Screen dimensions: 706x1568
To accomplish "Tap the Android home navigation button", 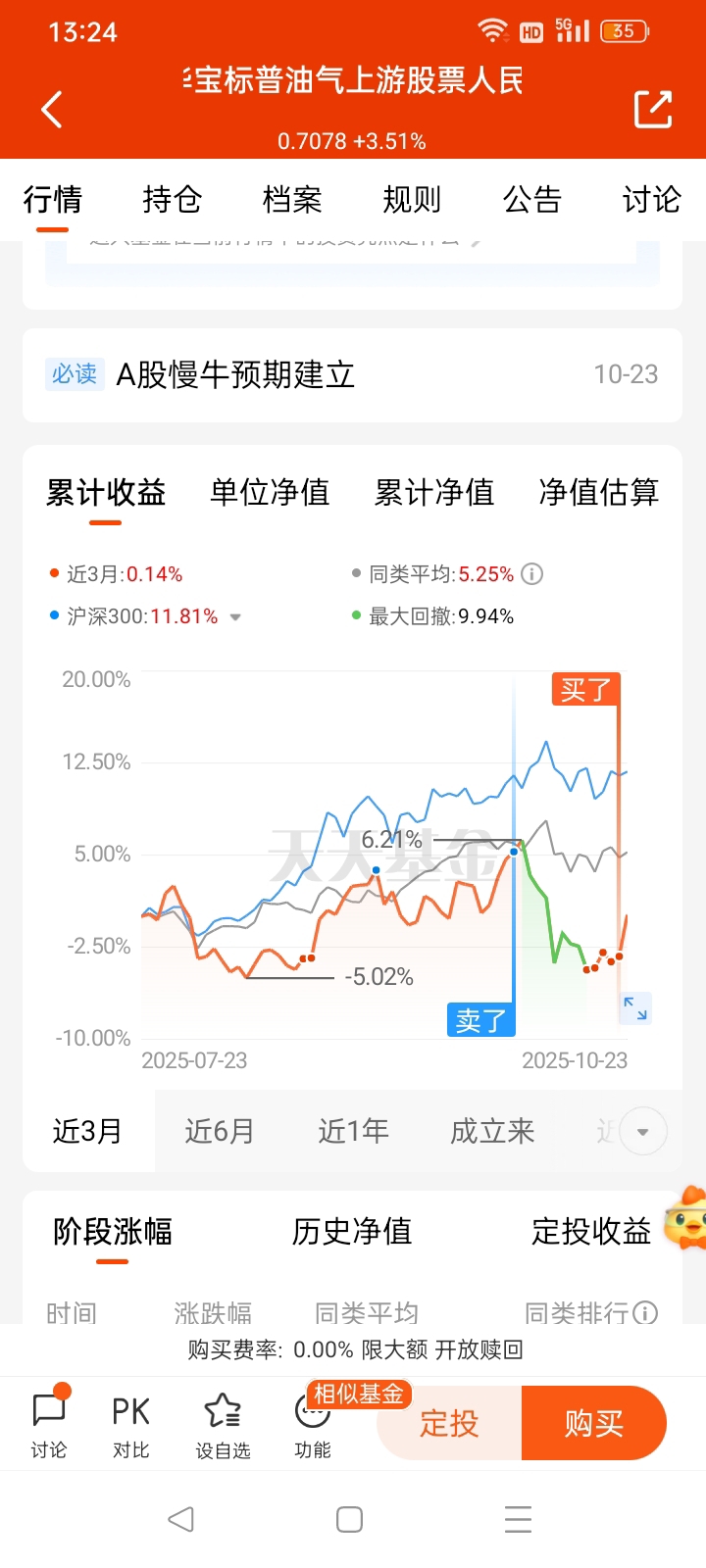I will [350, 1520].
